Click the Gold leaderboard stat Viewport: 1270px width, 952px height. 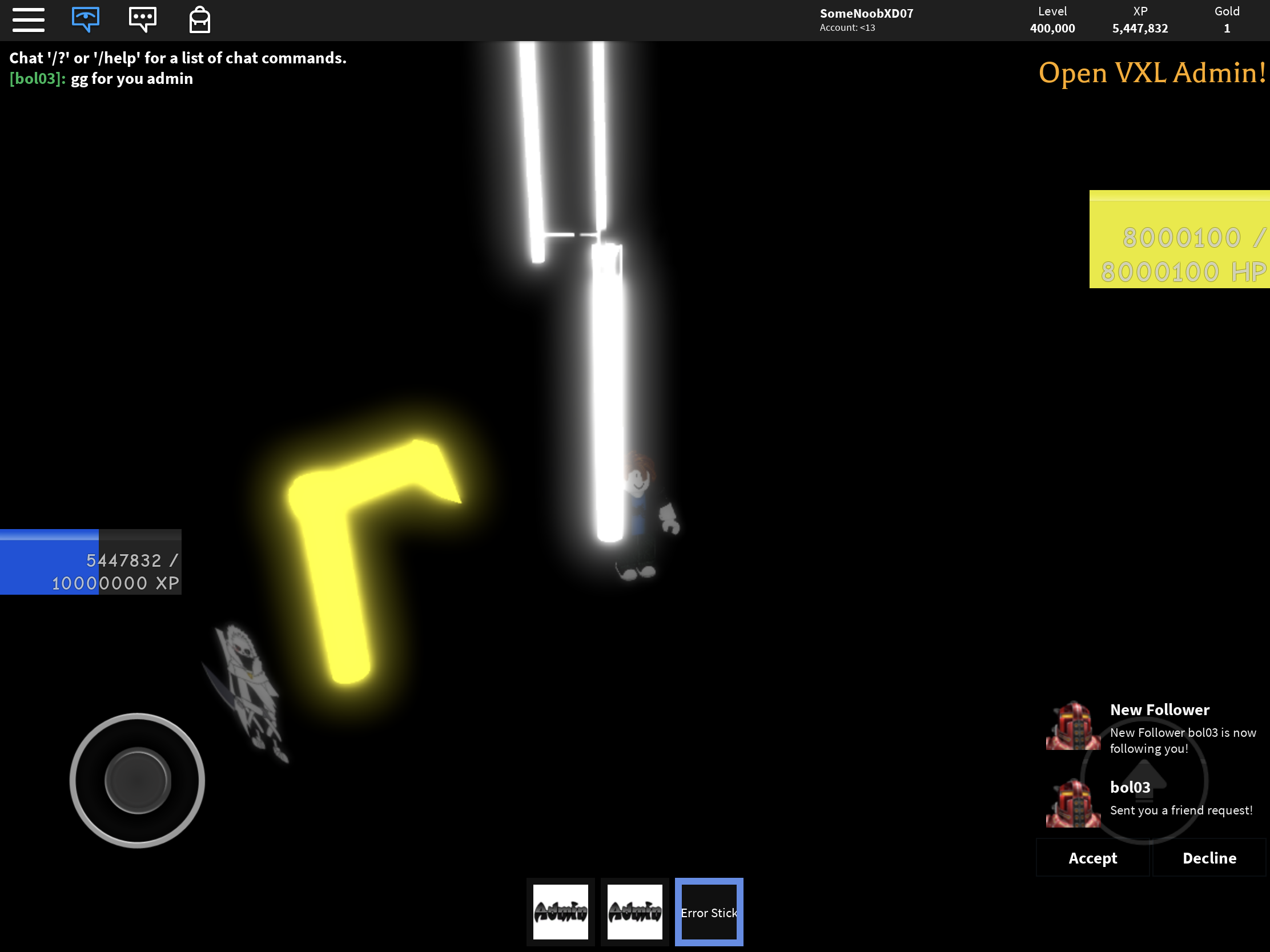click(x=1227, y=20)
